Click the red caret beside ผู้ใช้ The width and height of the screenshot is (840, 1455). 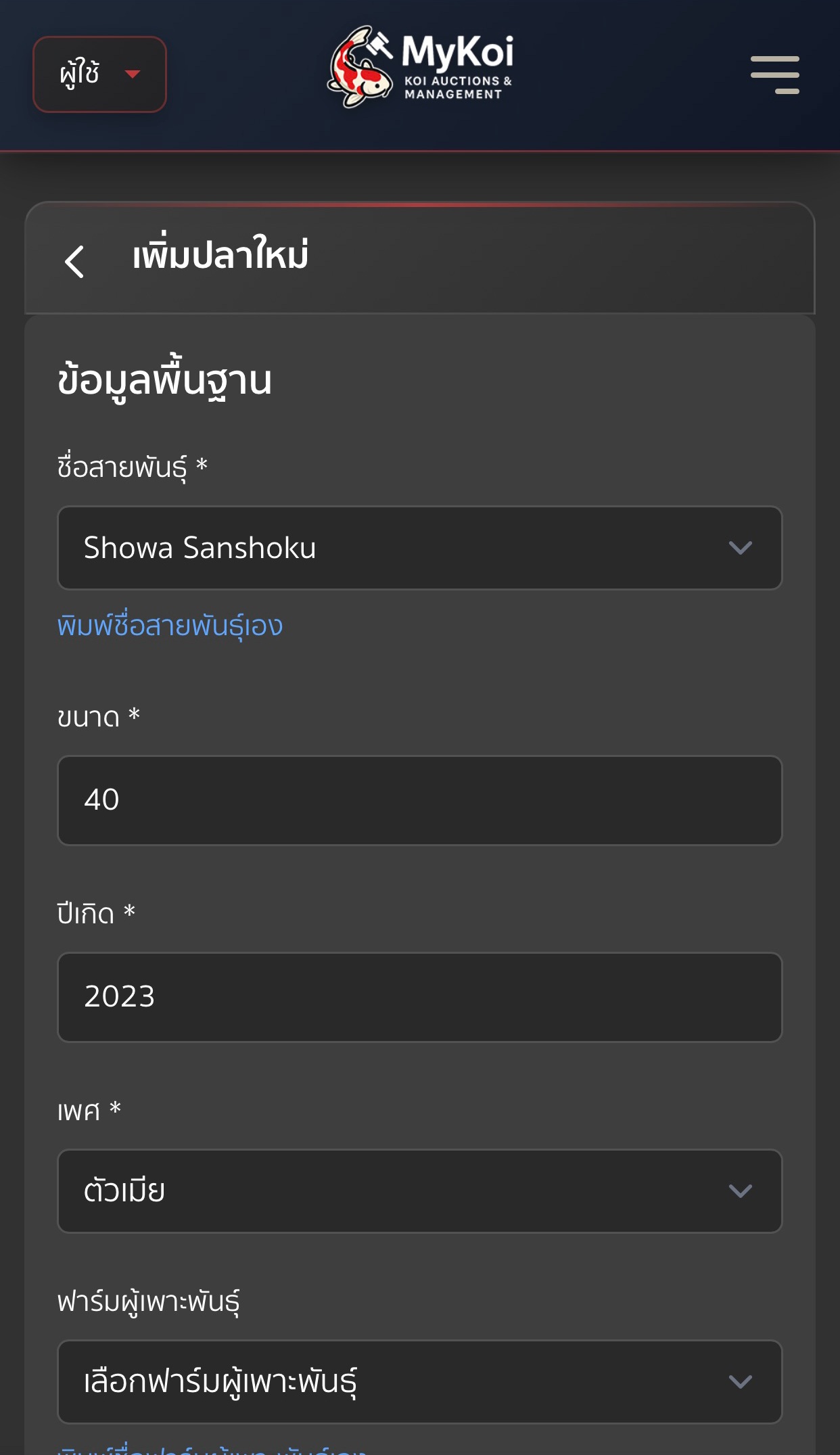pyautogui.click(x=133, y=74)
